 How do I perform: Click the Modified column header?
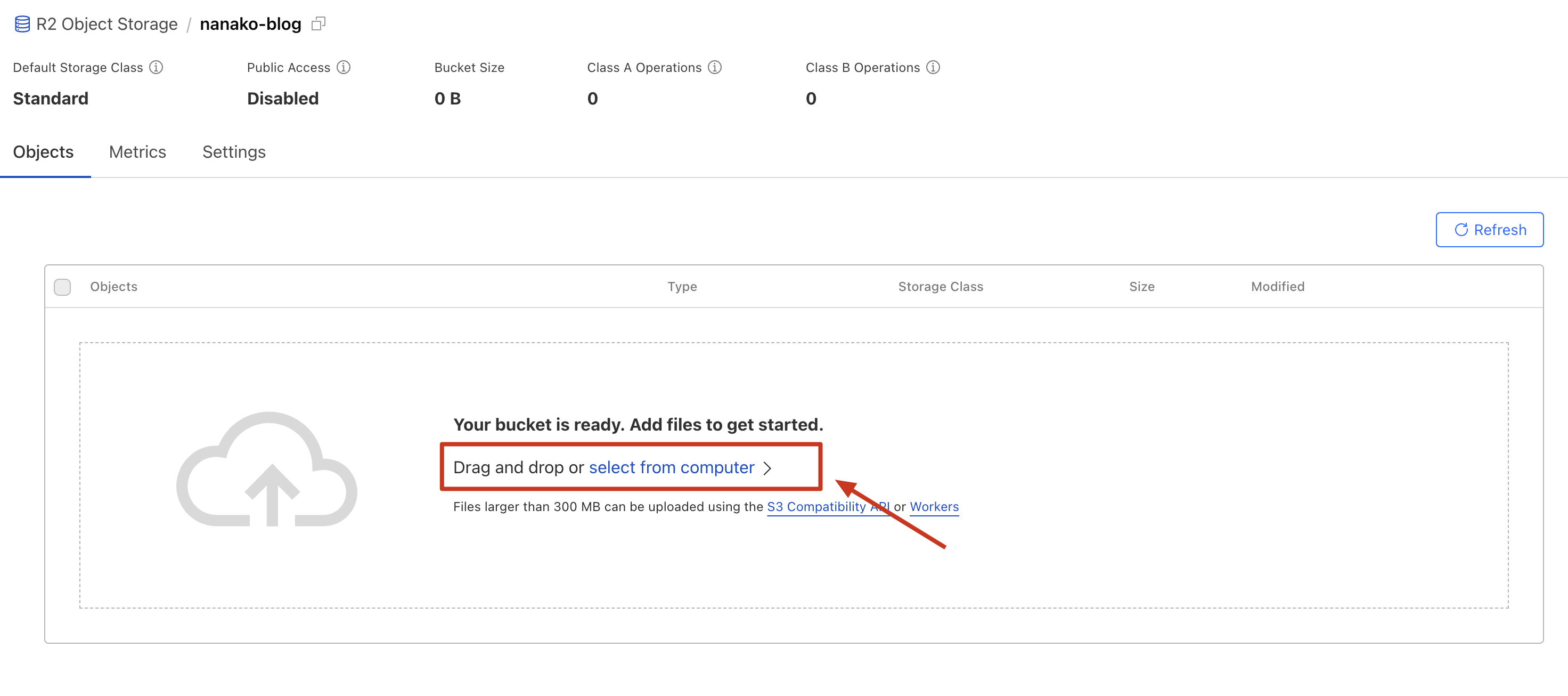tap(1278, 286)
